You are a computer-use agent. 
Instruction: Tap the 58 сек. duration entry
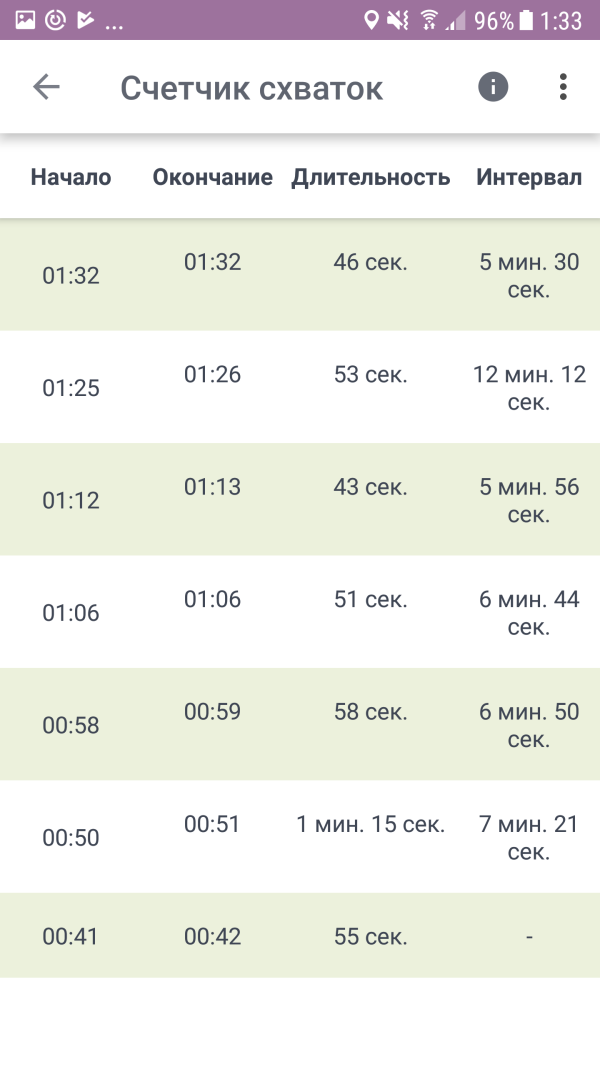[x=371, y=712]
